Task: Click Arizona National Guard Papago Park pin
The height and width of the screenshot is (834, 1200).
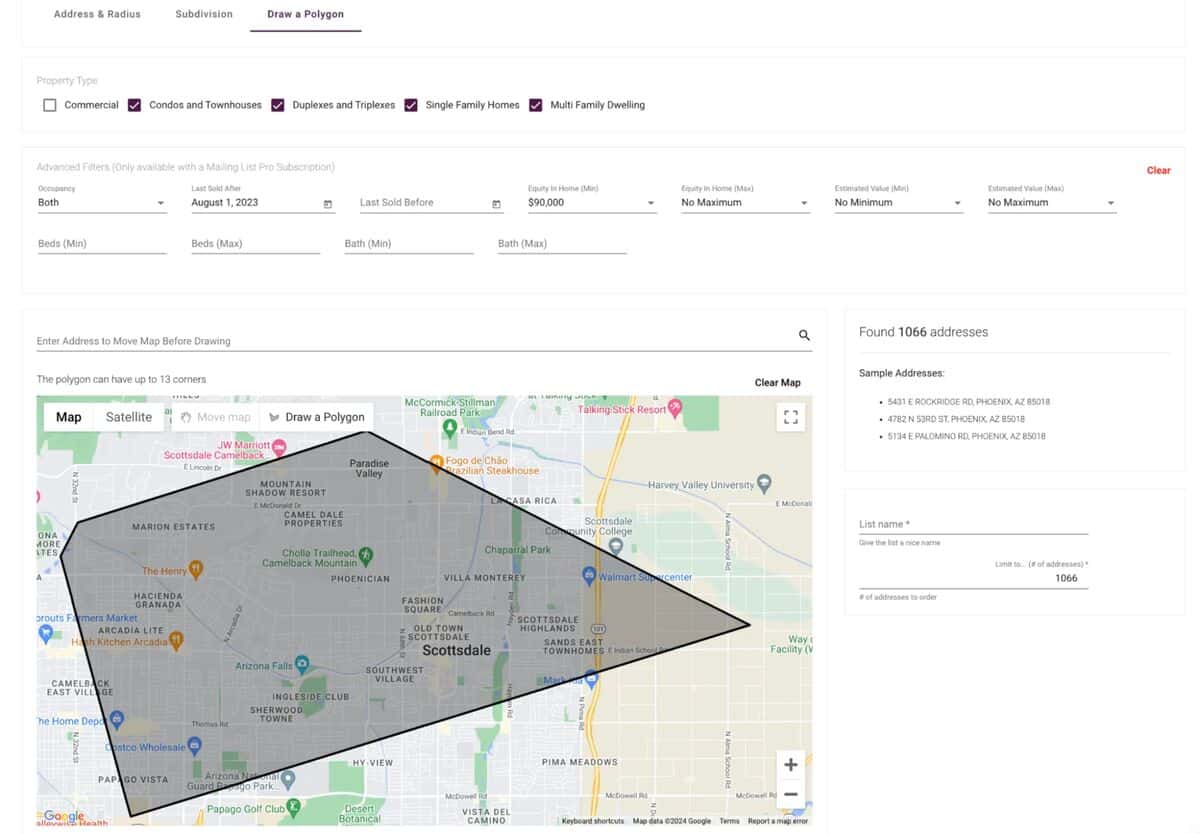Action: (288, 778)
